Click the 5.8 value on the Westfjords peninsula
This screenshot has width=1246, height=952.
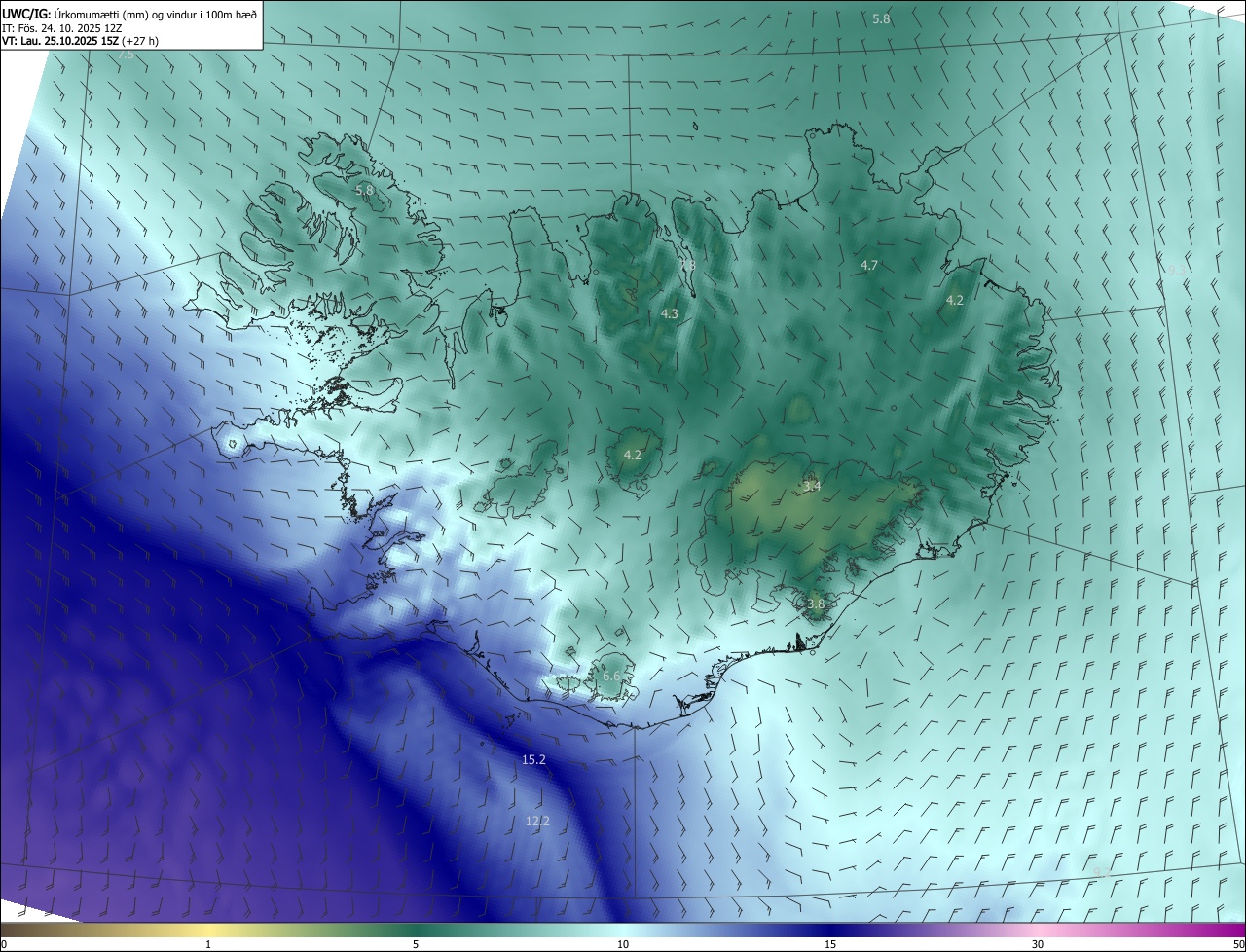coord(364,190)
